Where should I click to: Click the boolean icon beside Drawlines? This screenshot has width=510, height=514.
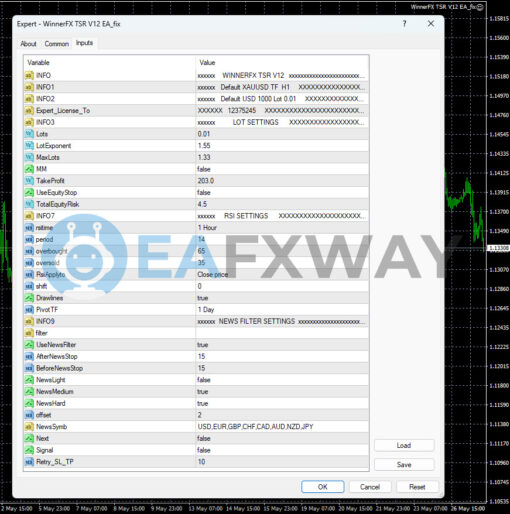(x=29, y=298)
